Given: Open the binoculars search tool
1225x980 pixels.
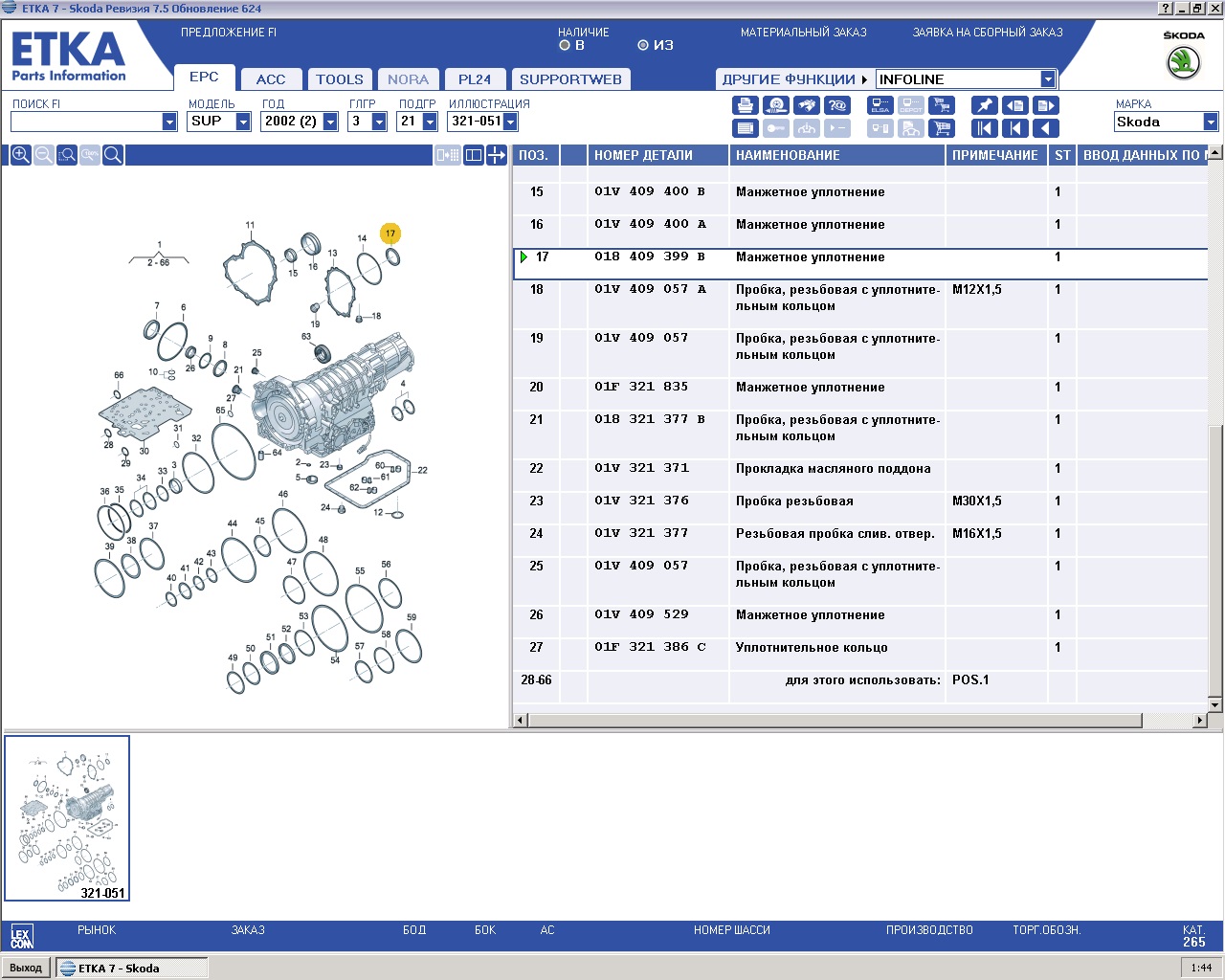Looking at the screenshot, I should point(807,105).
